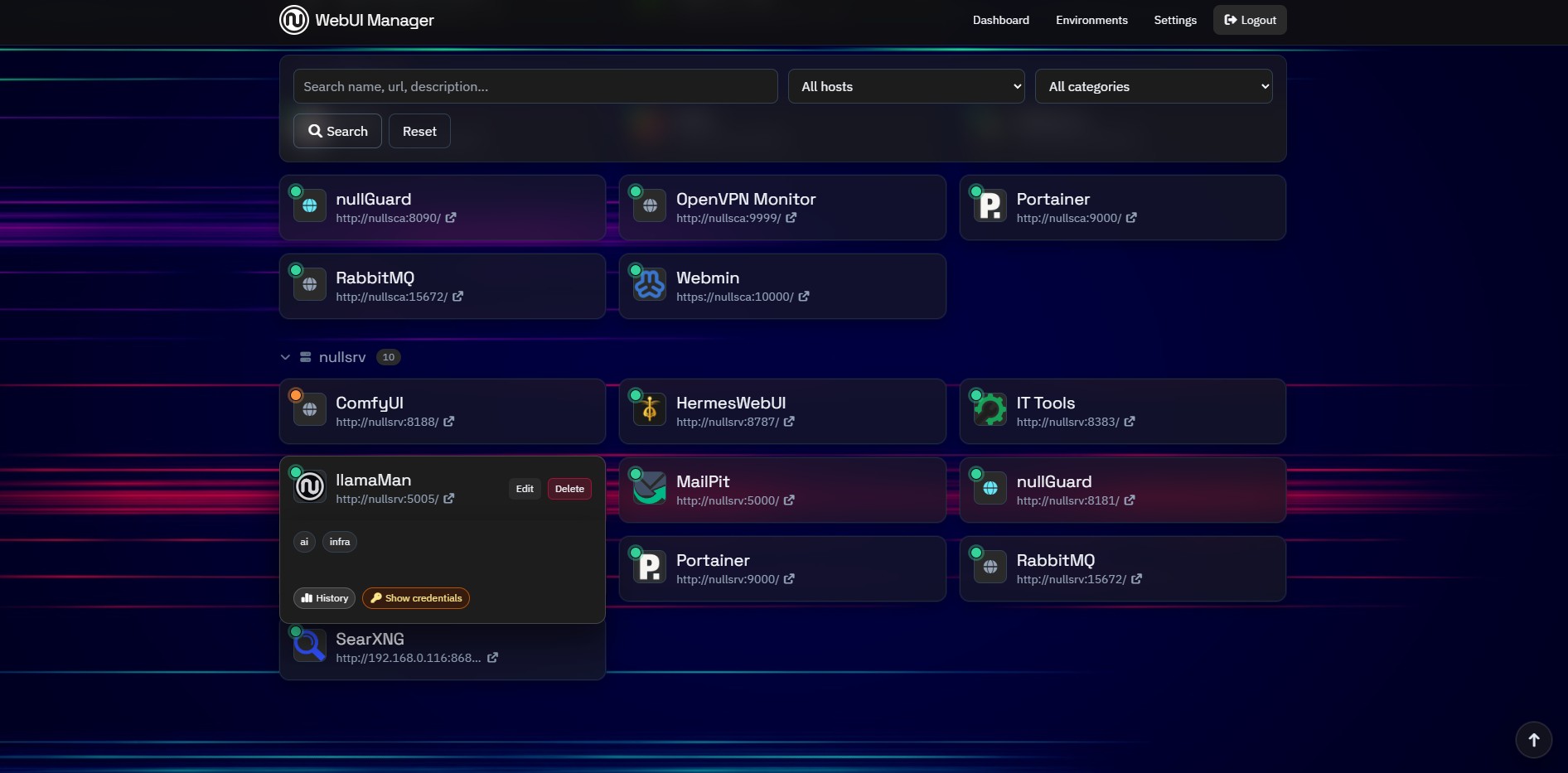
Task: Open http://nullsrv:5000/ link
Action: coord(728,500)
